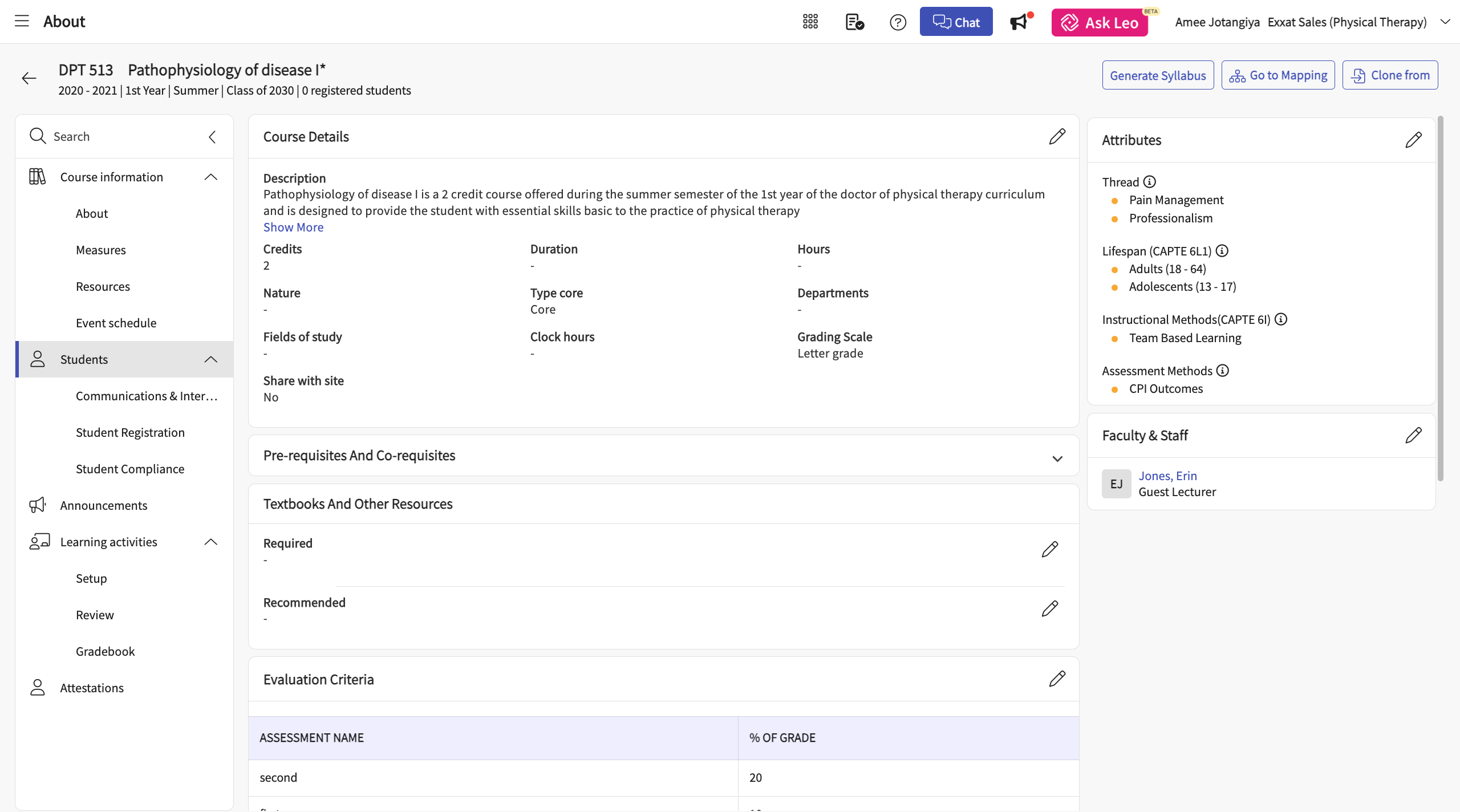Image resolution: width=1460 pixels, height=812 pixels.
Task: Edit Course Details with pencil icon
Action: click(1057, 137)
